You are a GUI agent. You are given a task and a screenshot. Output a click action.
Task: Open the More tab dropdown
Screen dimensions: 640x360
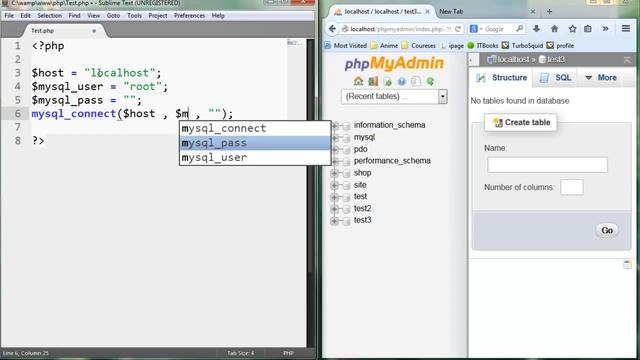click(601, 78)
